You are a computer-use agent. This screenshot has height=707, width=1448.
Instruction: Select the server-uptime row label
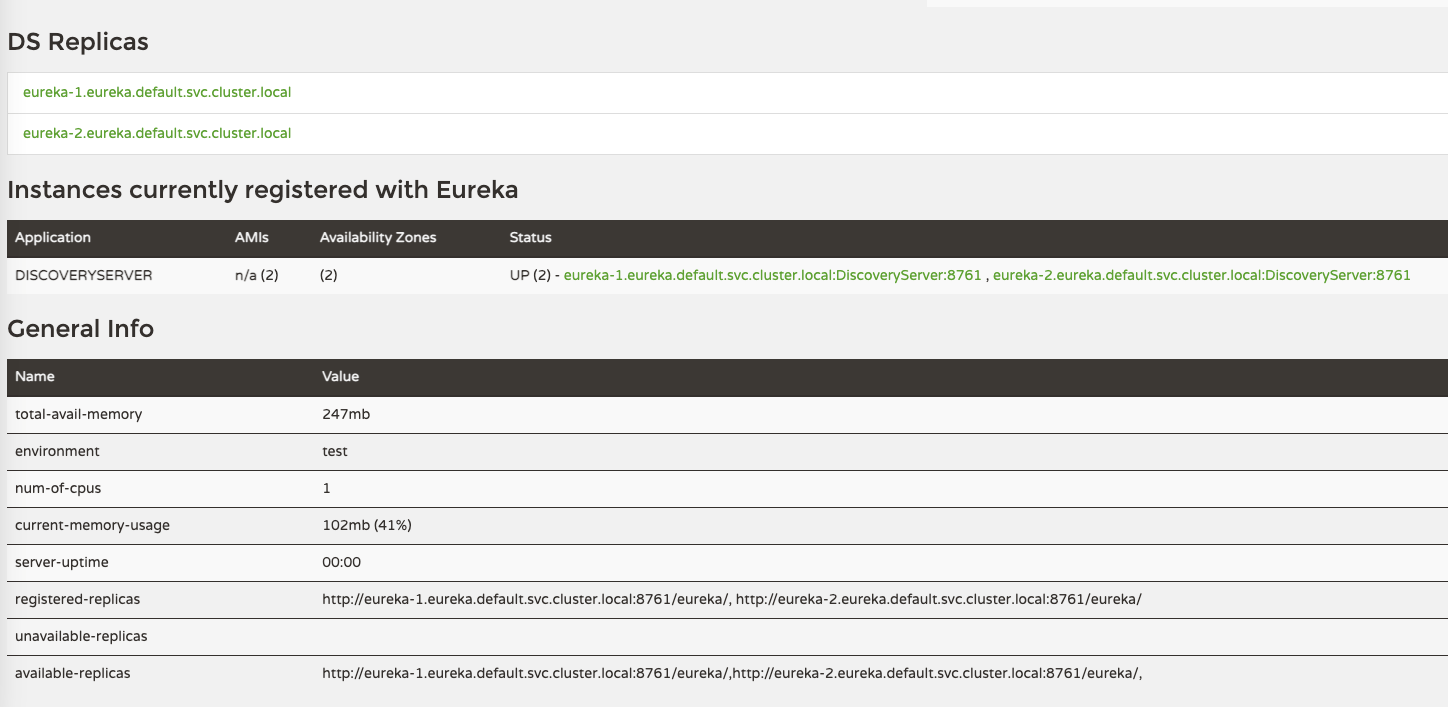click(62, 562)
